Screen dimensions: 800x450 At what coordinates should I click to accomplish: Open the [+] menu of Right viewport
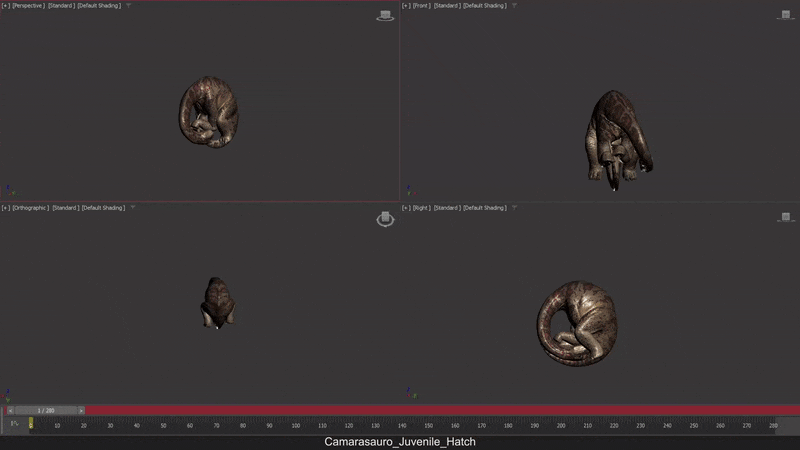[406, 208]
